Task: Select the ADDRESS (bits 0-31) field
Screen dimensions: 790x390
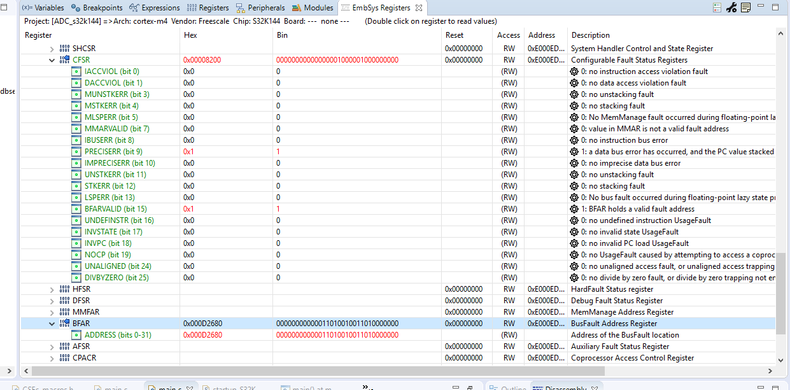Action: pyautogui.click(x=118, y=335)
